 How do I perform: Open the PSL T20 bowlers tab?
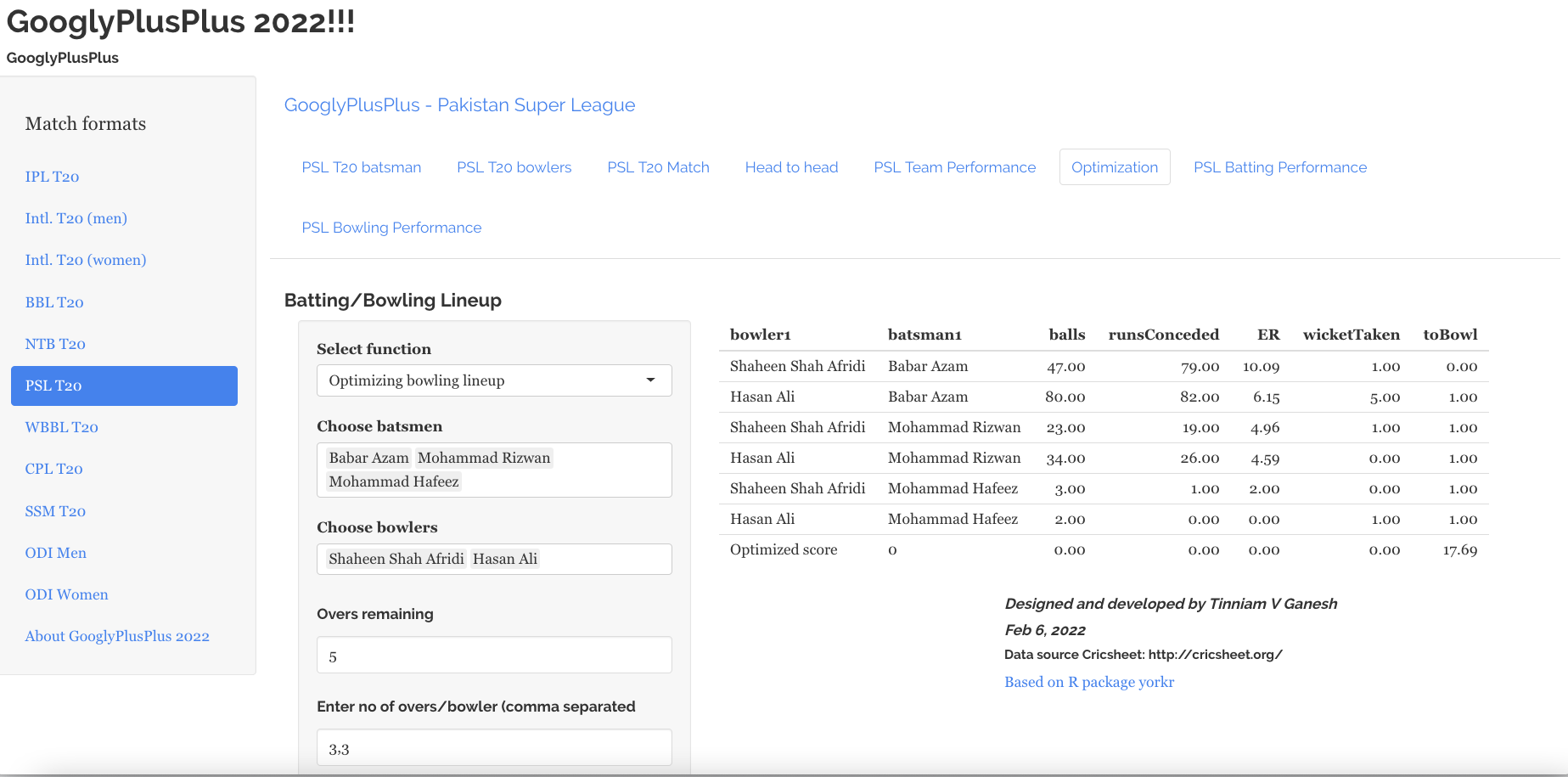(x=514, y=167)
